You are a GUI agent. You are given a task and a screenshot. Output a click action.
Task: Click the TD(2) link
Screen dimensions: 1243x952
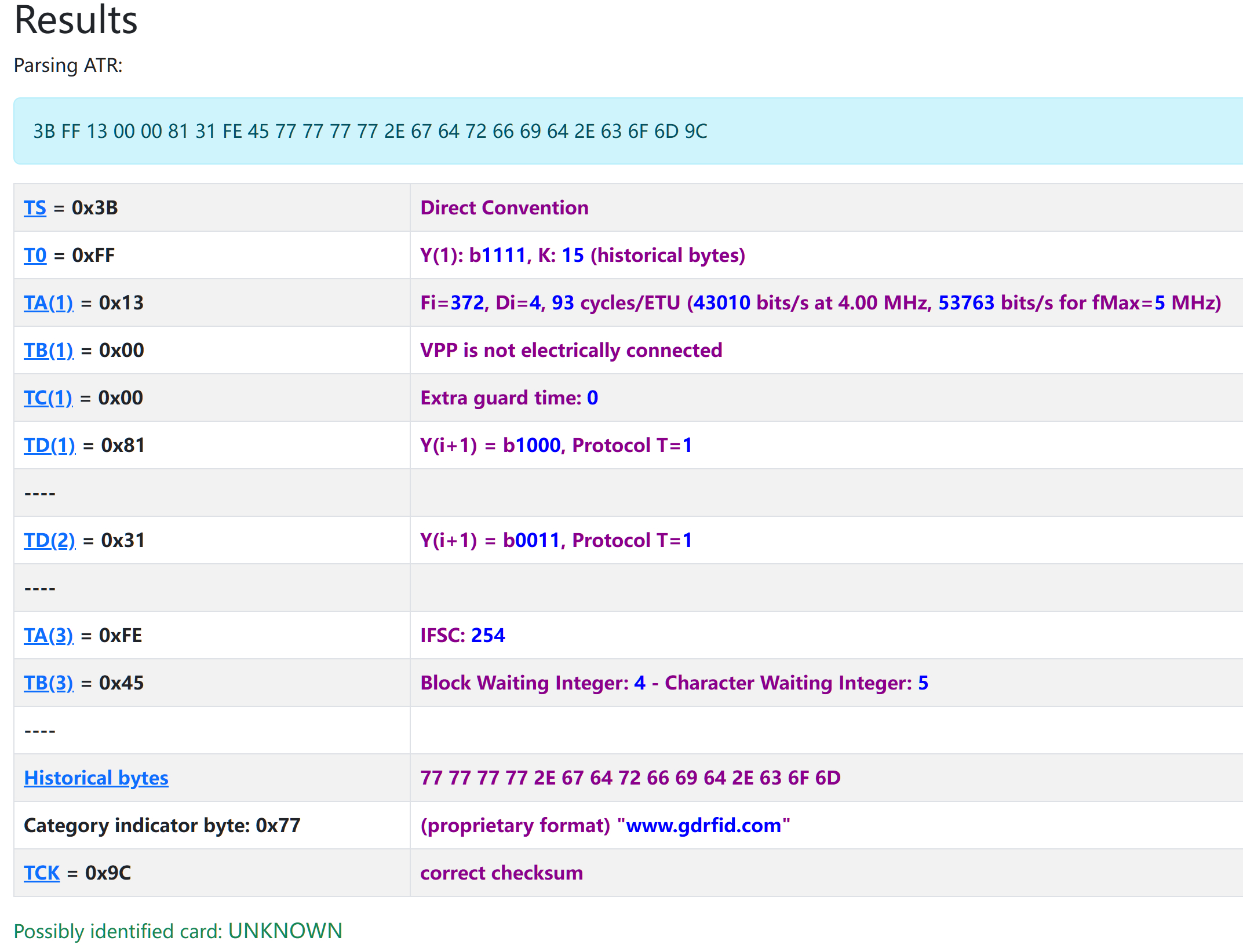[x=50, y=541]
